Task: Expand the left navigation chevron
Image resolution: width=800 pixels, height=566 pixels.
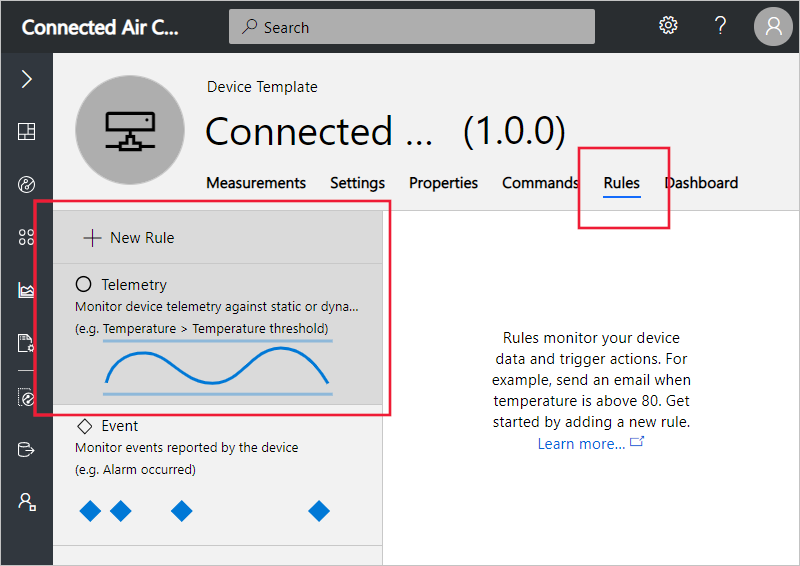Action: 27,79
